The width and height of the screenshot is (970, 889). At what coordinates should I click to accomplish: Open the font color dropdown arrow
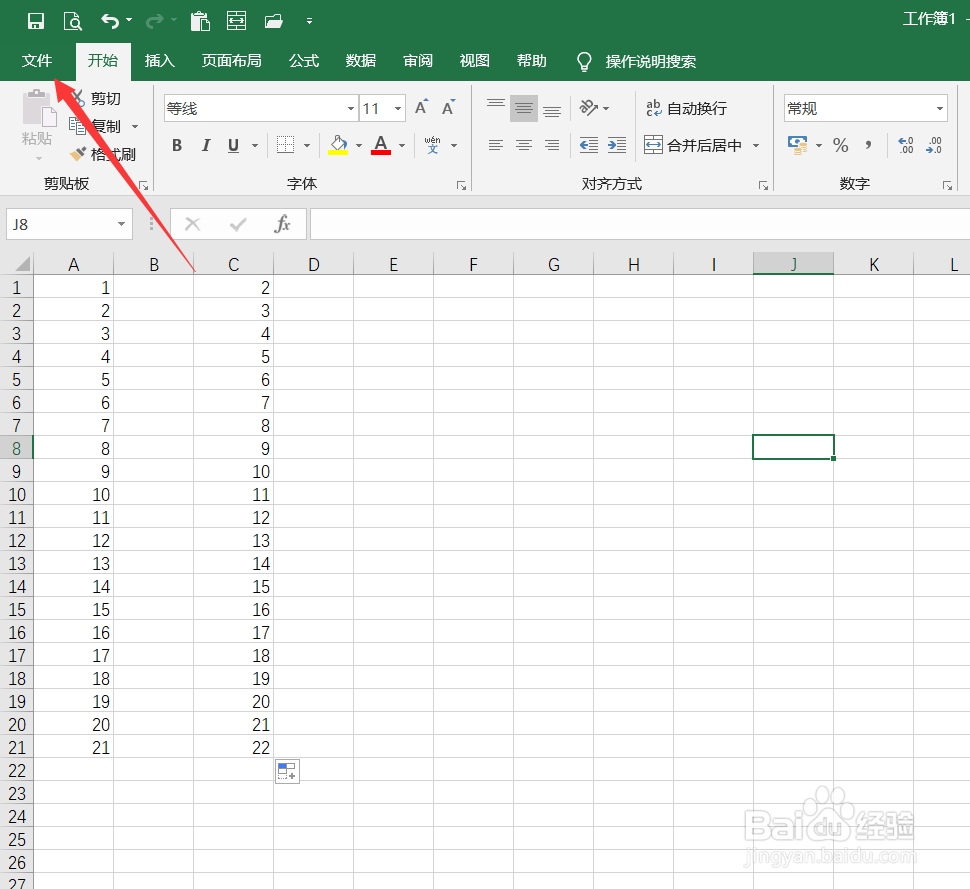tap(402, 146)
